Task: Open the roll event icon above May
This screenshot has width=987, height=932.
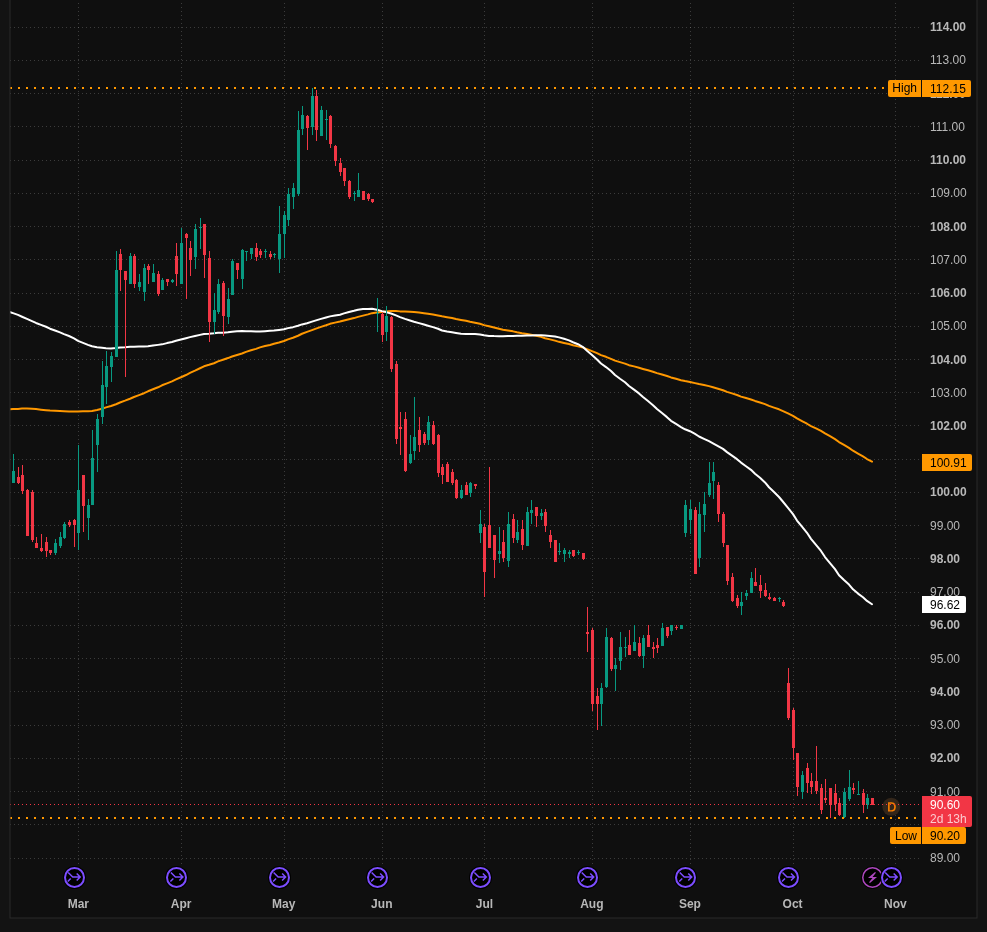Action: [279, 877]
